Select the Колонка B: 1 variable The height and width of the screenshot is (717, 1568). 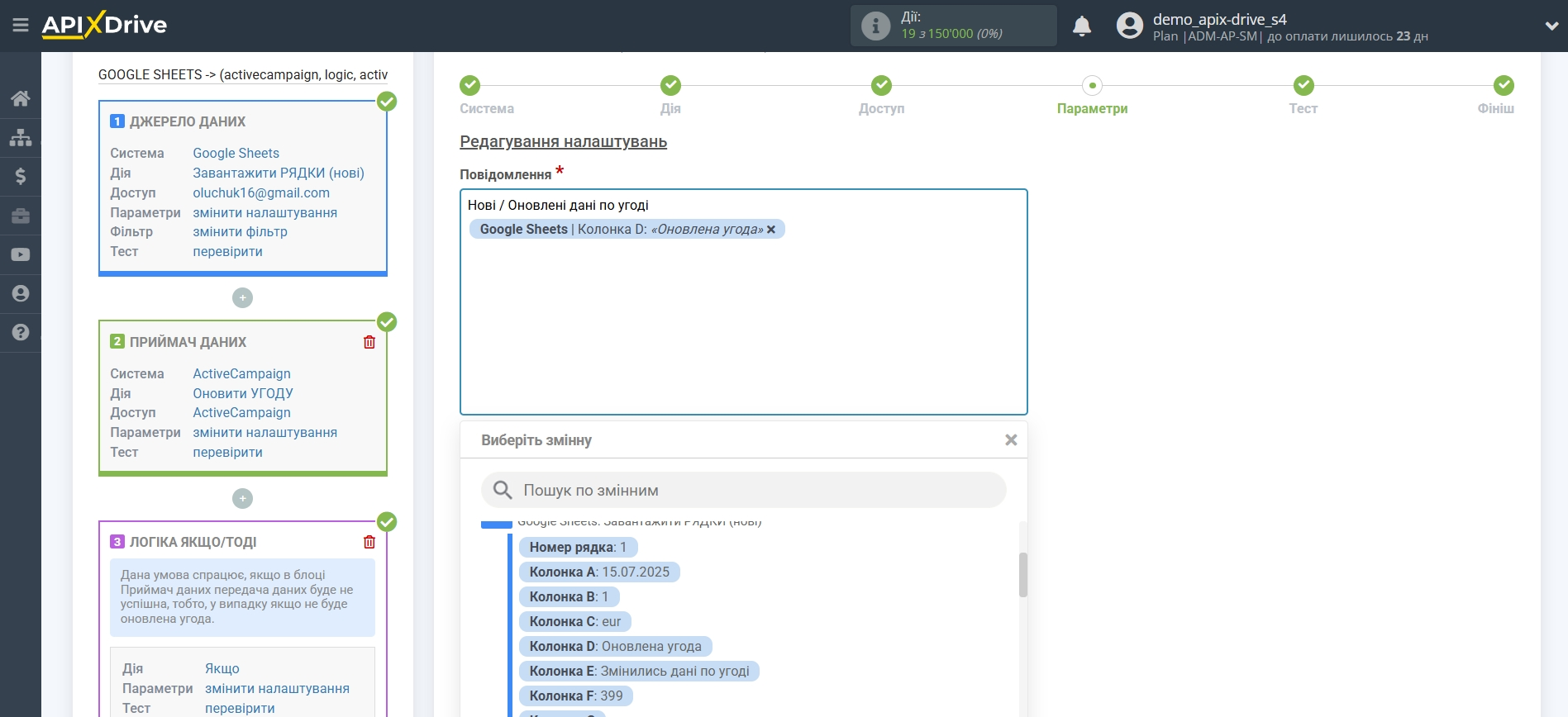coord(569,596)
